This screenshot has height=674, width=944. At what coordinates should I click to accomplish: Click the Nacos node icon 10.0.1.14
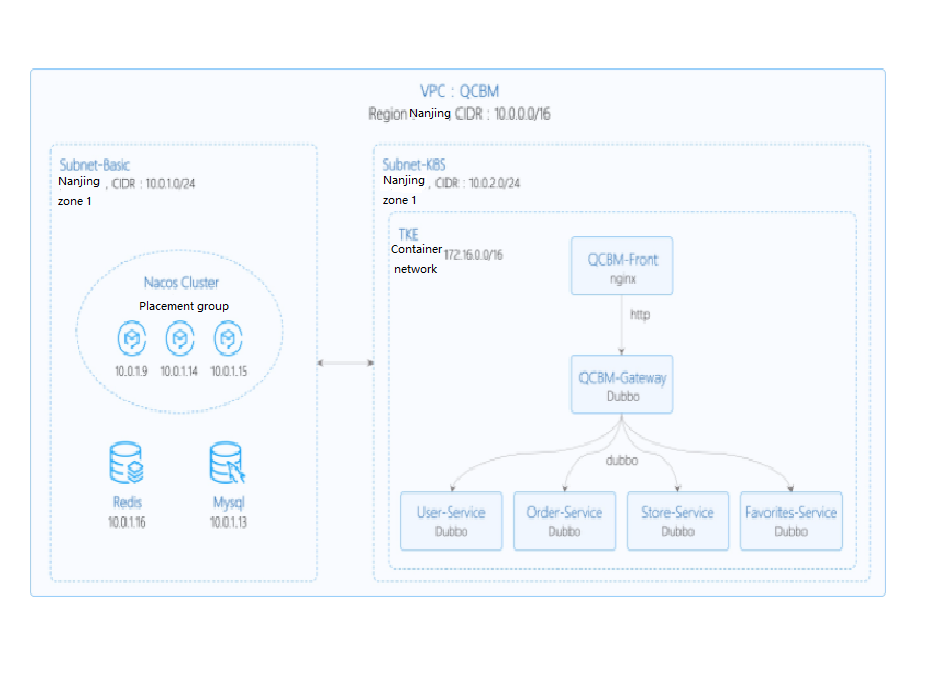coord(180,338)
